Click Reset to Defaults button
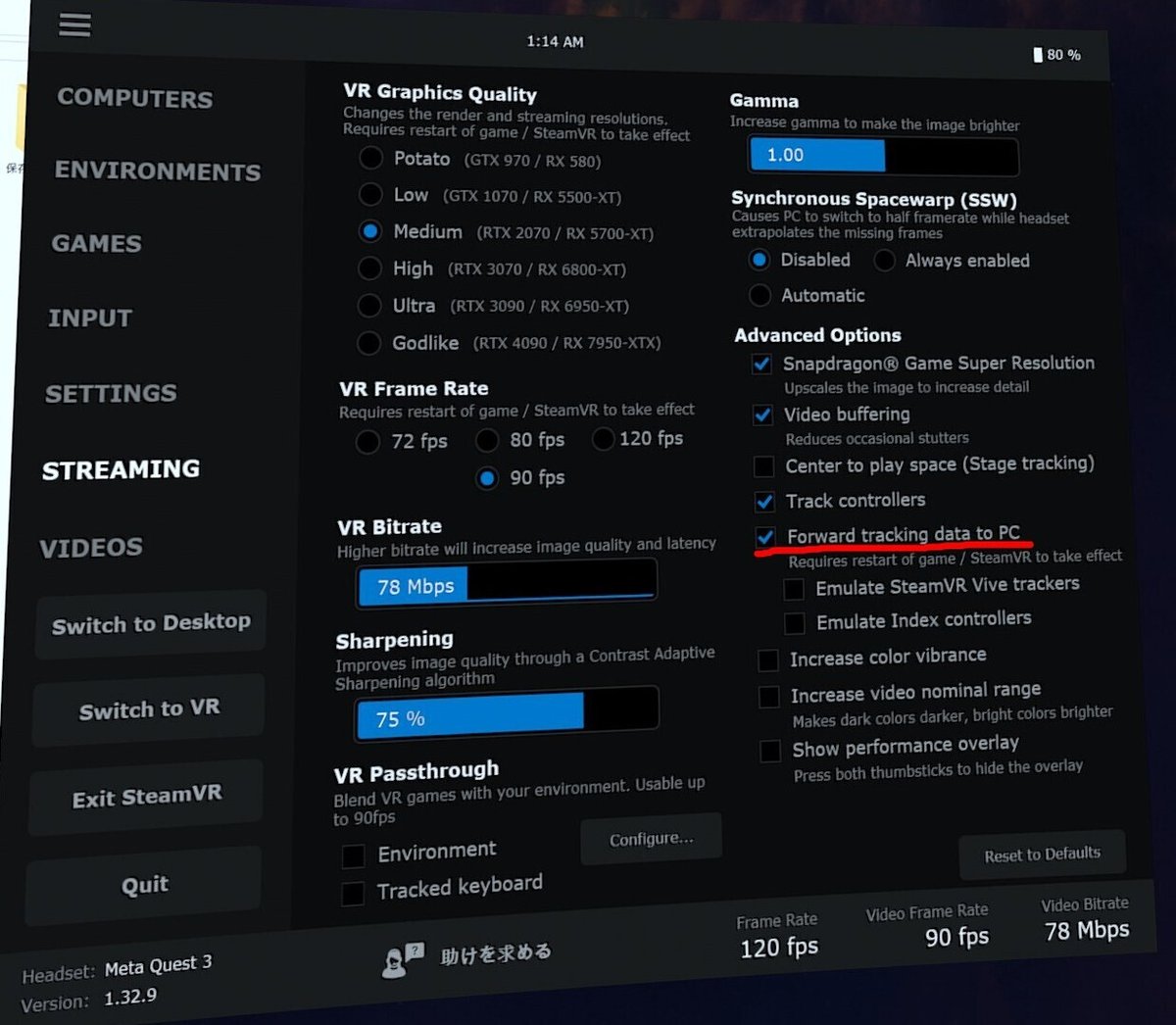1176x1025 pixels. pos(1042,854)
